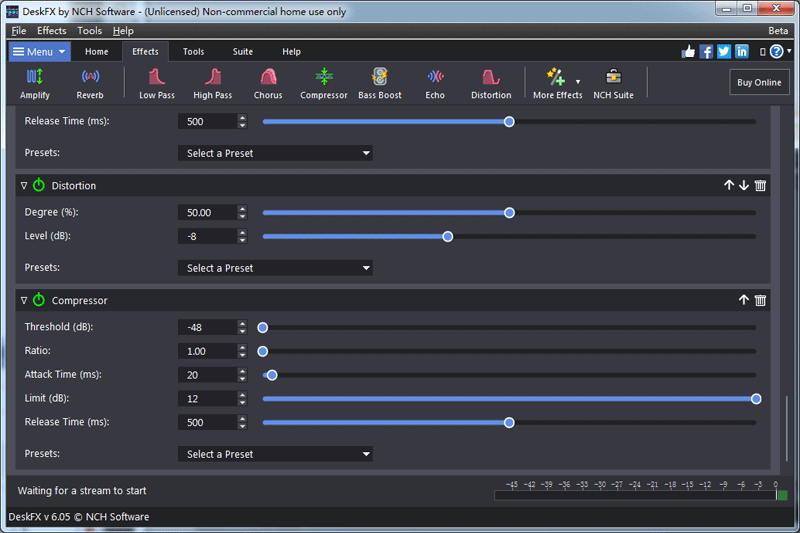800x533 pixels.
Task: Delete the Distortion effect with trash icon
Action: (x=760, y=185)
